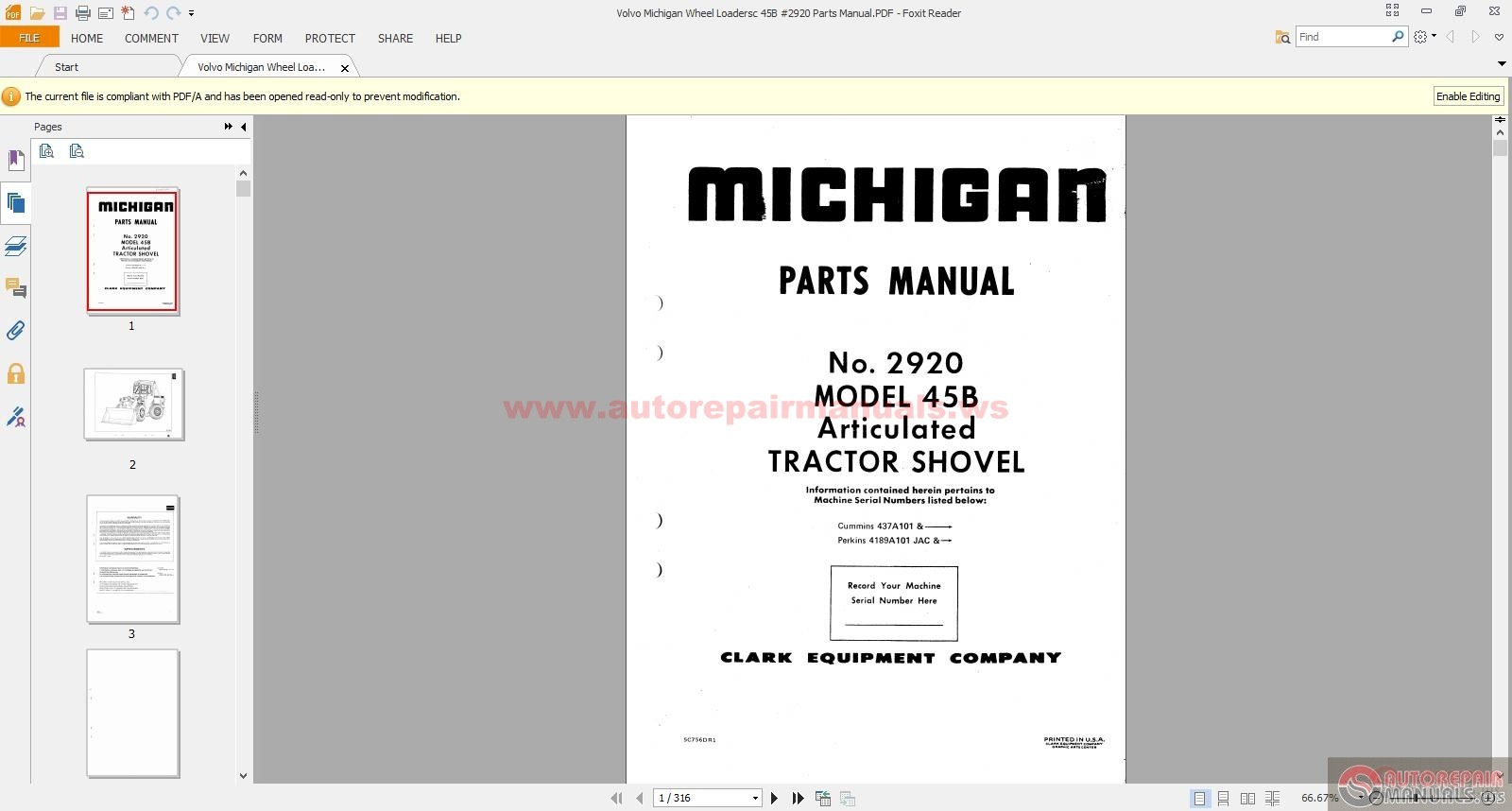Select page 1 thumbnail
Image resolution: width=1512 pixels, height=811 pixels.
[133, 251]
